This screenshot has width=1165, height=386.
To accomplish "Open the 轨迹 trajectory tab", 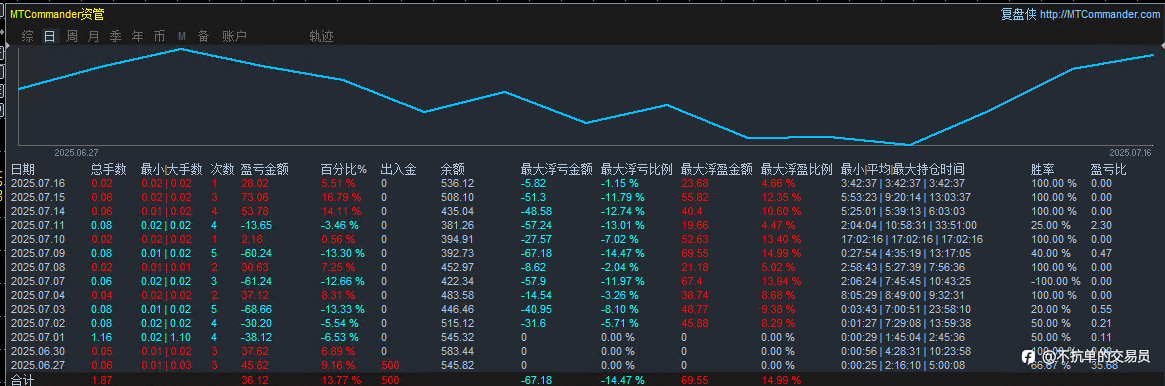I will 321,36.
